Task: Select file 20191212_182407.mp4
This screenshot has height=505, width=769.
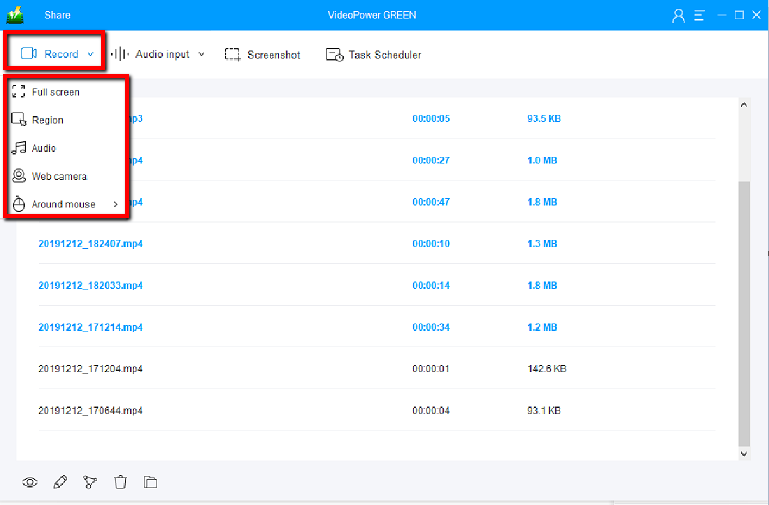Action: pyautogui.click(x=90, y=243)
